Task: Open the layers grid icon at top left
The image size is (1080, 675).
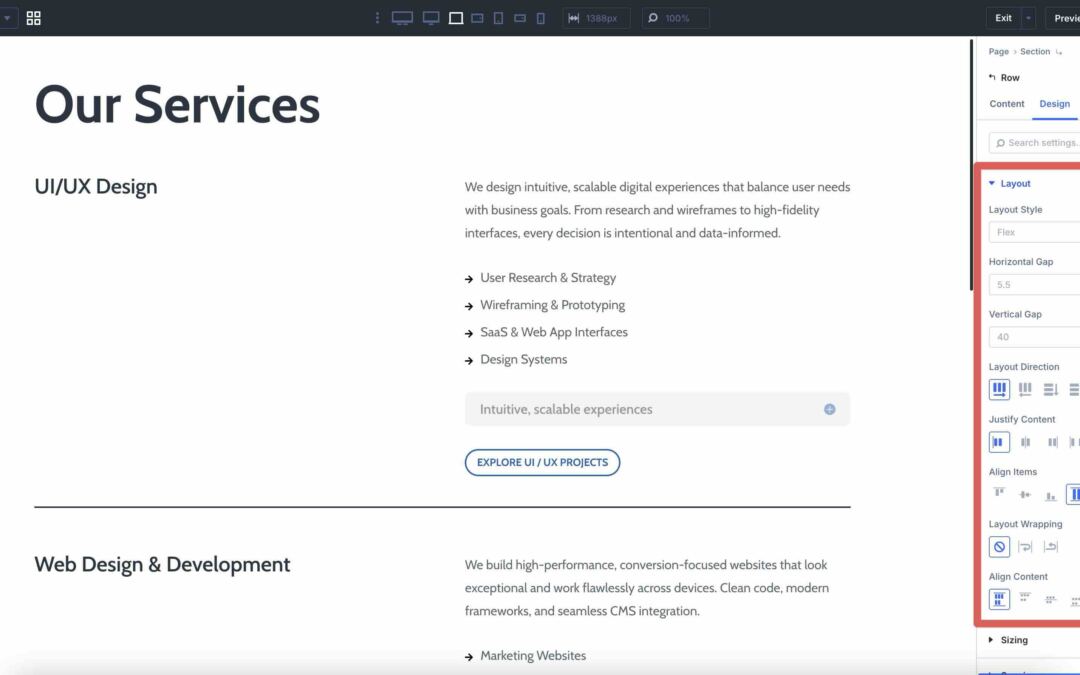Action: 34,17
